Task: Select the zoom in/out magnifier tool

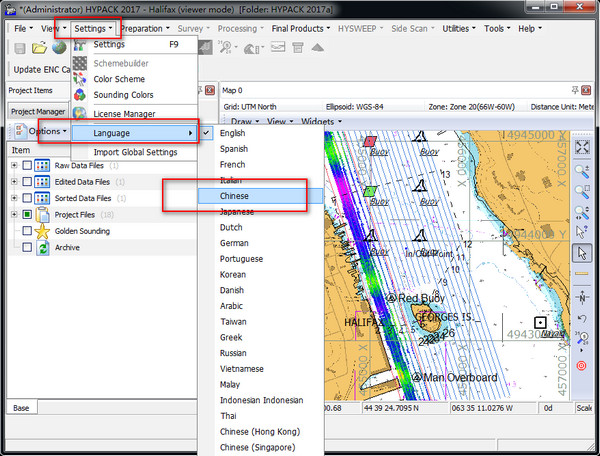Action: 582,171
